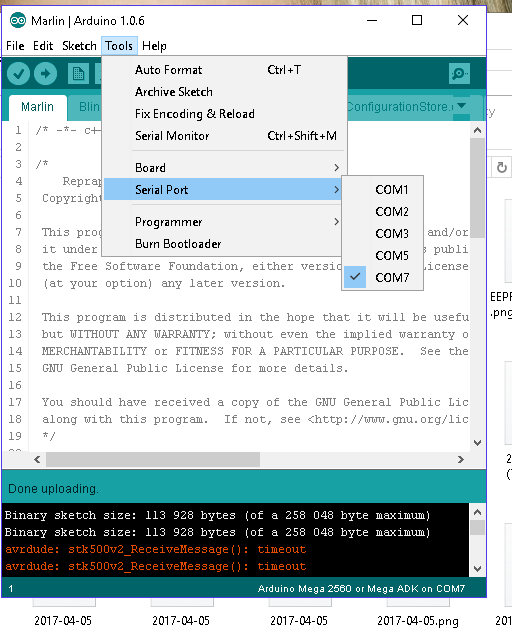Close the Arduino window
This screenshot has height=628, width=512.
tap(463, 20)
